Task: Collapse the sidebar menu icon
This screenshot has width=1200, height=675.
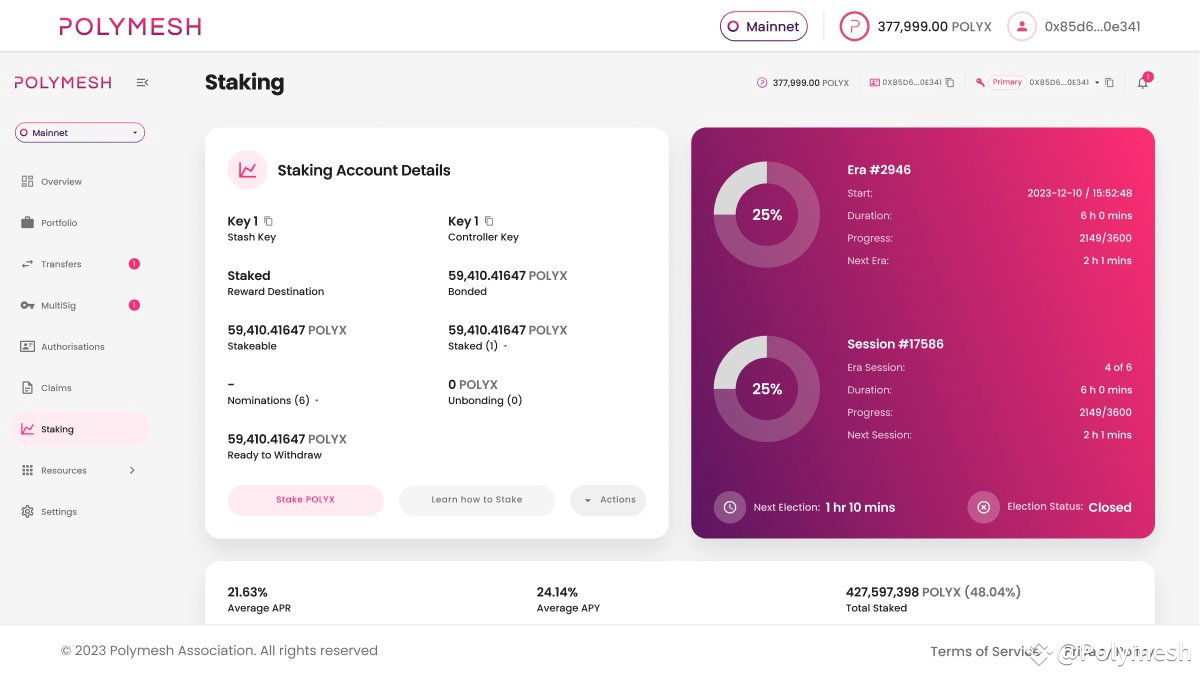Action: [x=142, y=83]
